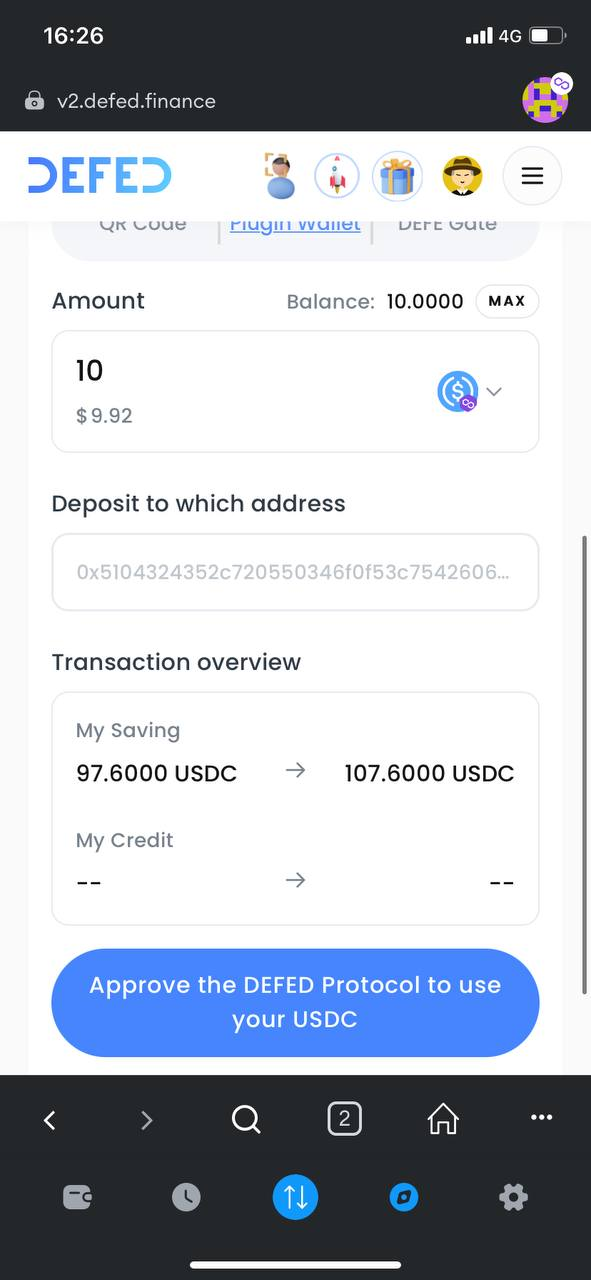Tap the hat-wearing avatar icon
This screenshot has height=1280, width=591.
pos(461,177)
